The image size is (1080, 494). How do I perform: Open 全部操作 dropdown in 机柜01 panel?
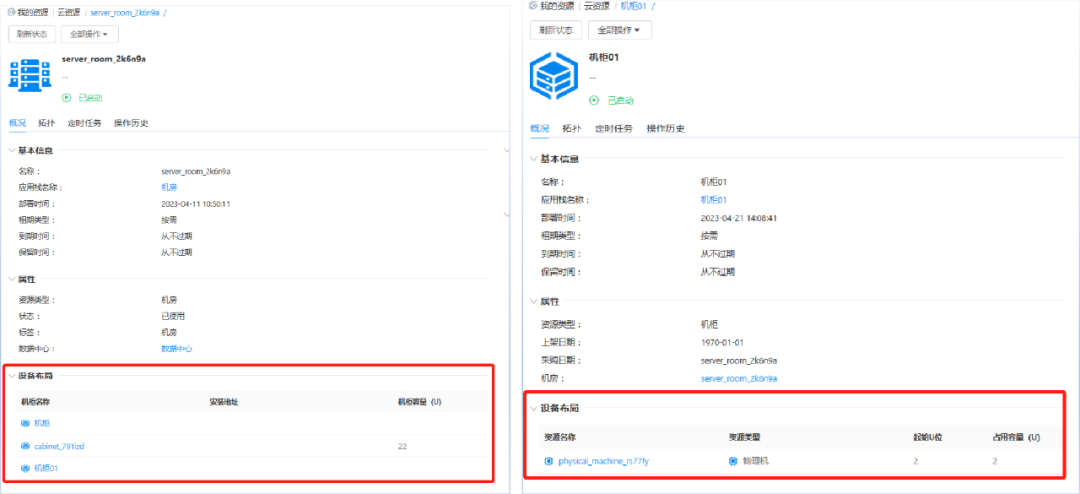pyautogui.click(x=619, y=30)
